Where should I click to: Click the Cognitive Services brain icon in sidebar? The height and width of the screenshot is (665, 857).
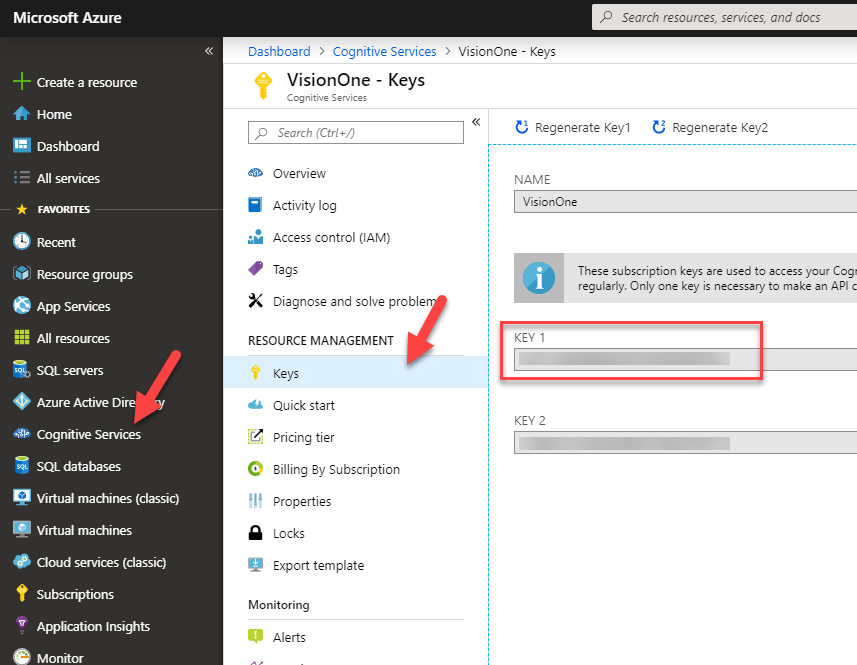point(21,434)
